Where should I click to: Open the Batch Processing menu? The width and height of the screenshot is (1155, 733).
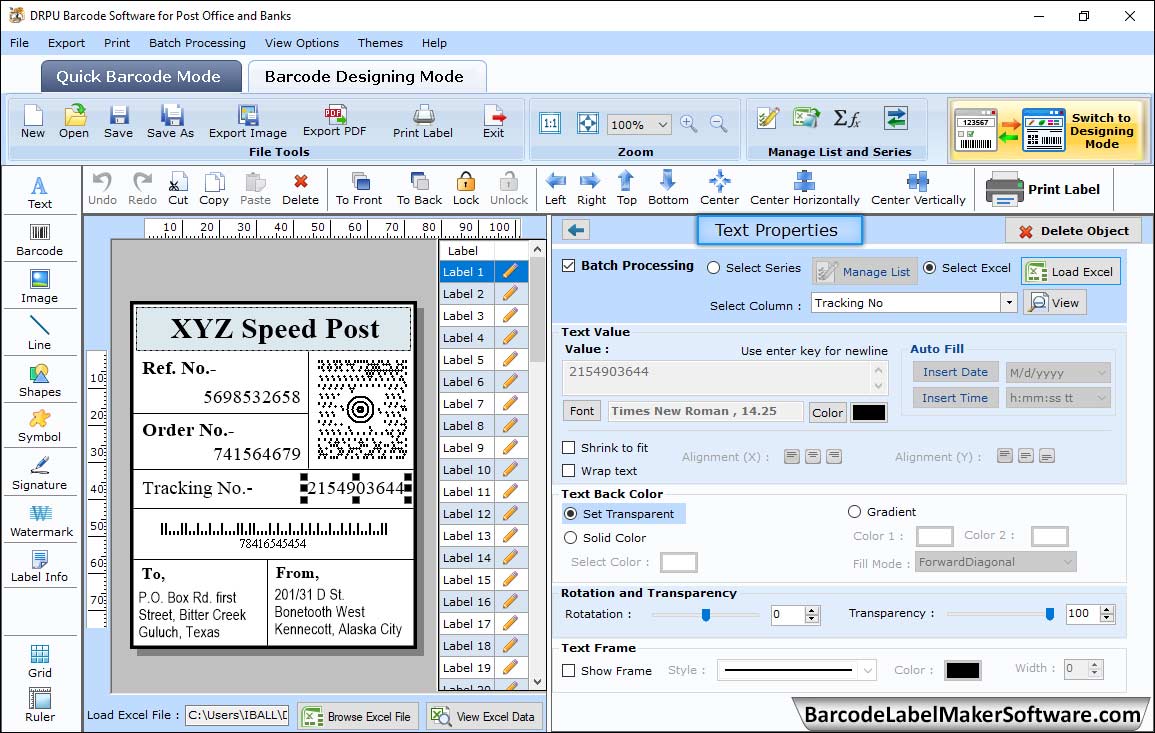[197, 43]
